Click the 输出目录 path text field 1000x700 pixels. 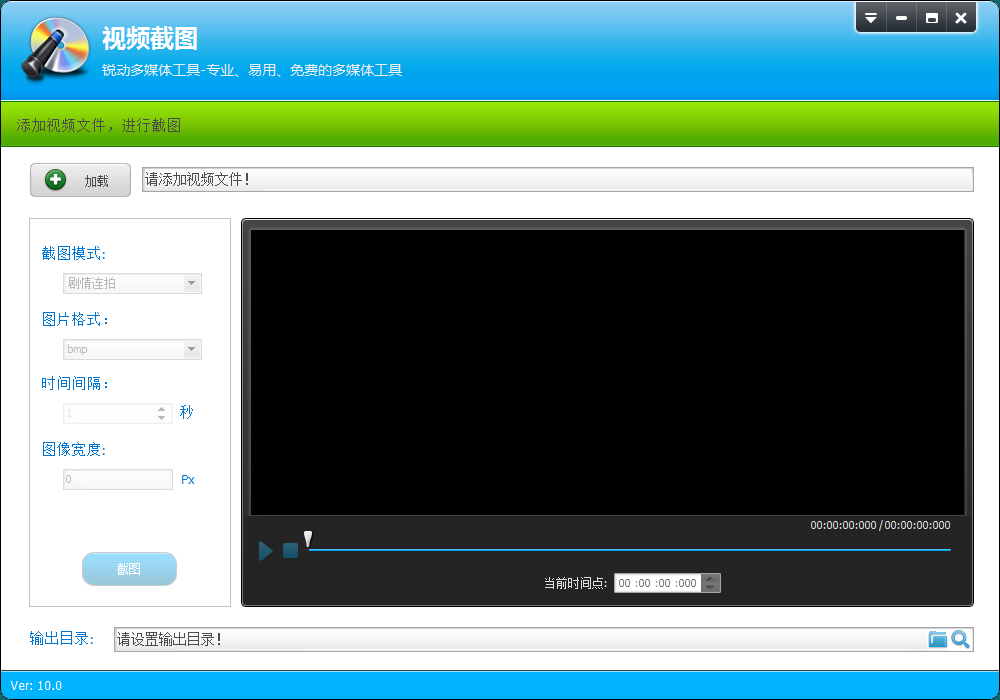[520, 639]
